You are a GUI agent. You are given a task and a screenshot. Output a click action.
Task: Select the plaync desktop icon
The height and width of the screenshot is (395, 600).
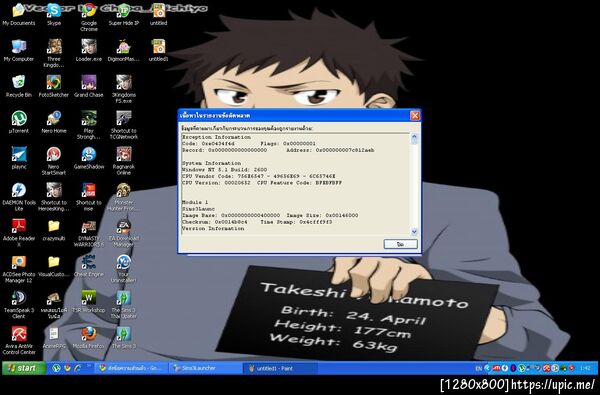tap(18, 158)
